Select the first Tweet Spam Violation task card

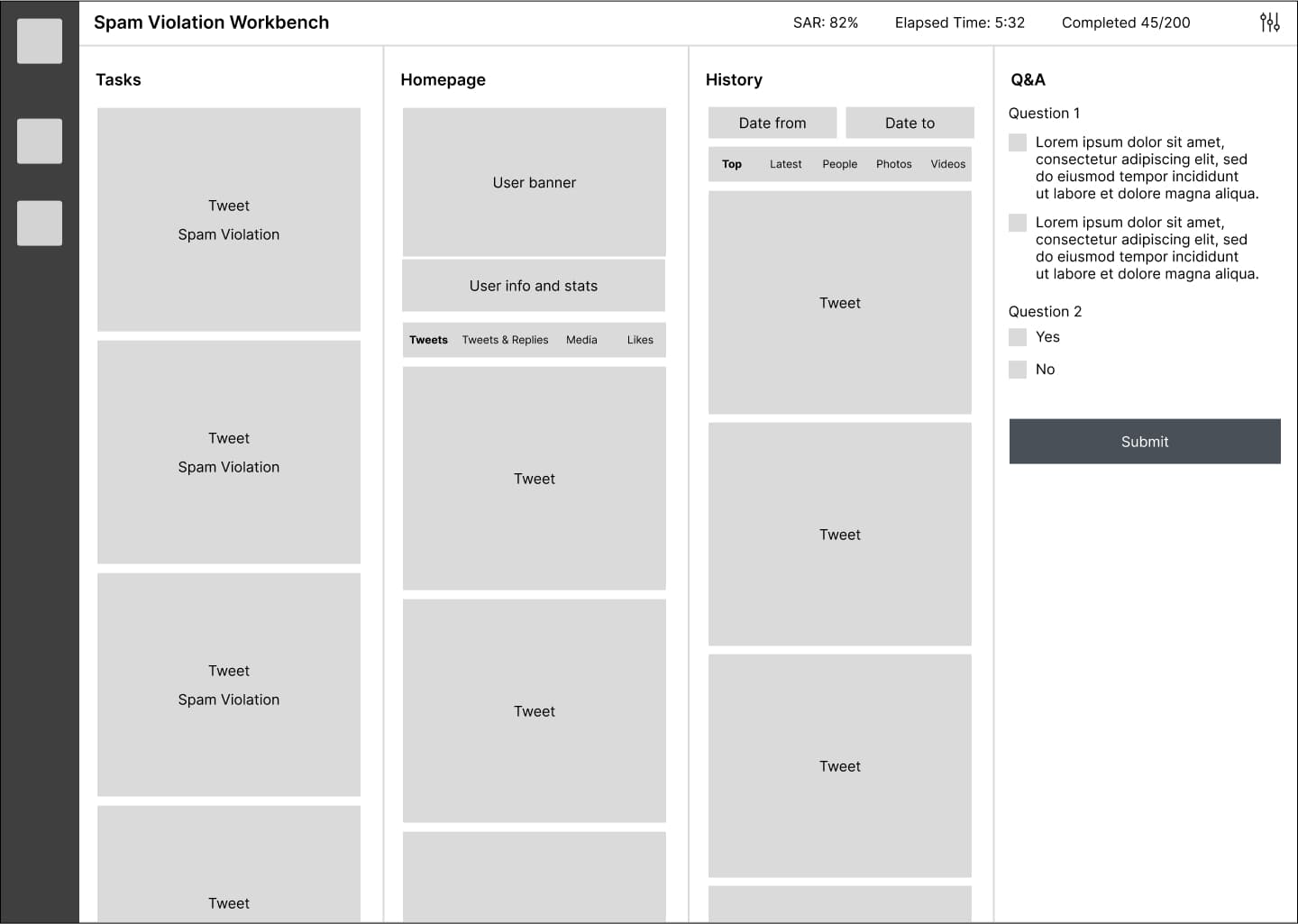[229, 220]
